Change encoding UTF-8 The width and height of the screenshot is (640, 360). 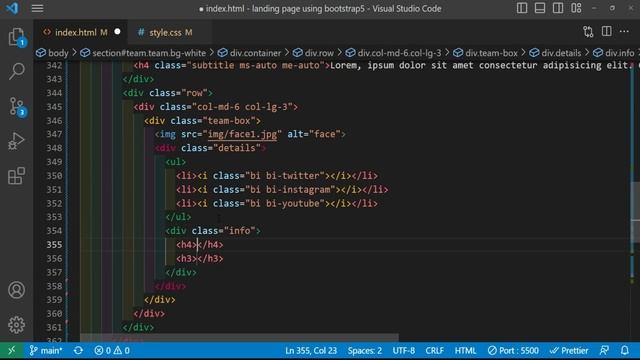click(x=404, y=351)
